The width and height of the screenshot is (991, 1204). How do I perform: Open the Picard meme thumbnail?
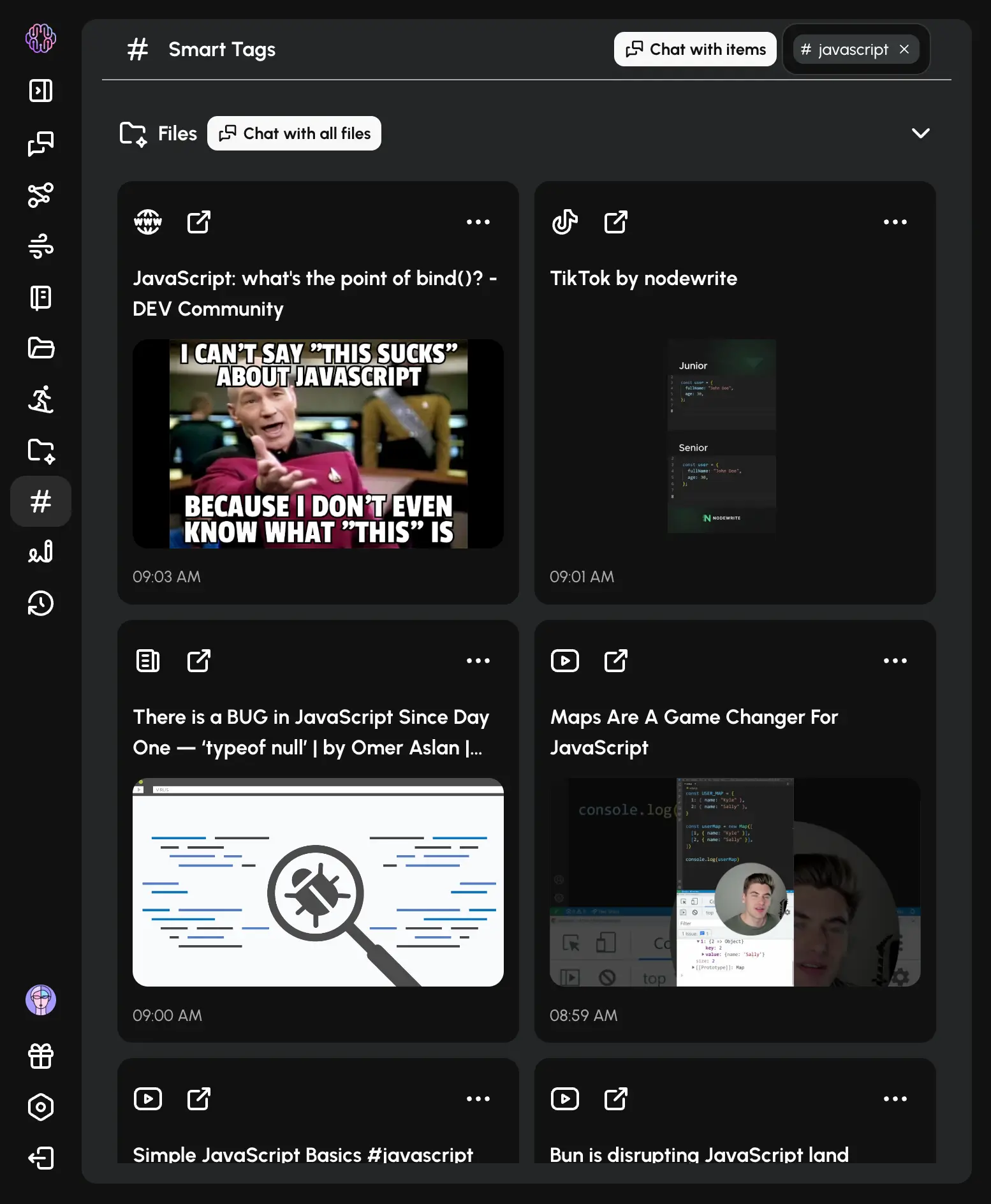pos(318,444)
